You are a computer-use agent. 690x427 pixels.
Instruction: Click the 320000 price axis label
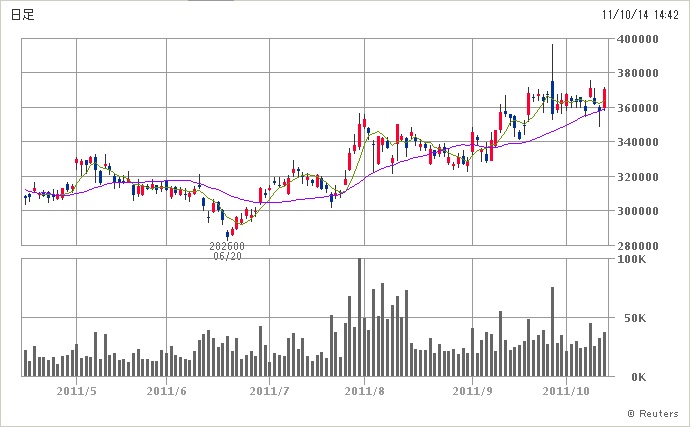638,177
